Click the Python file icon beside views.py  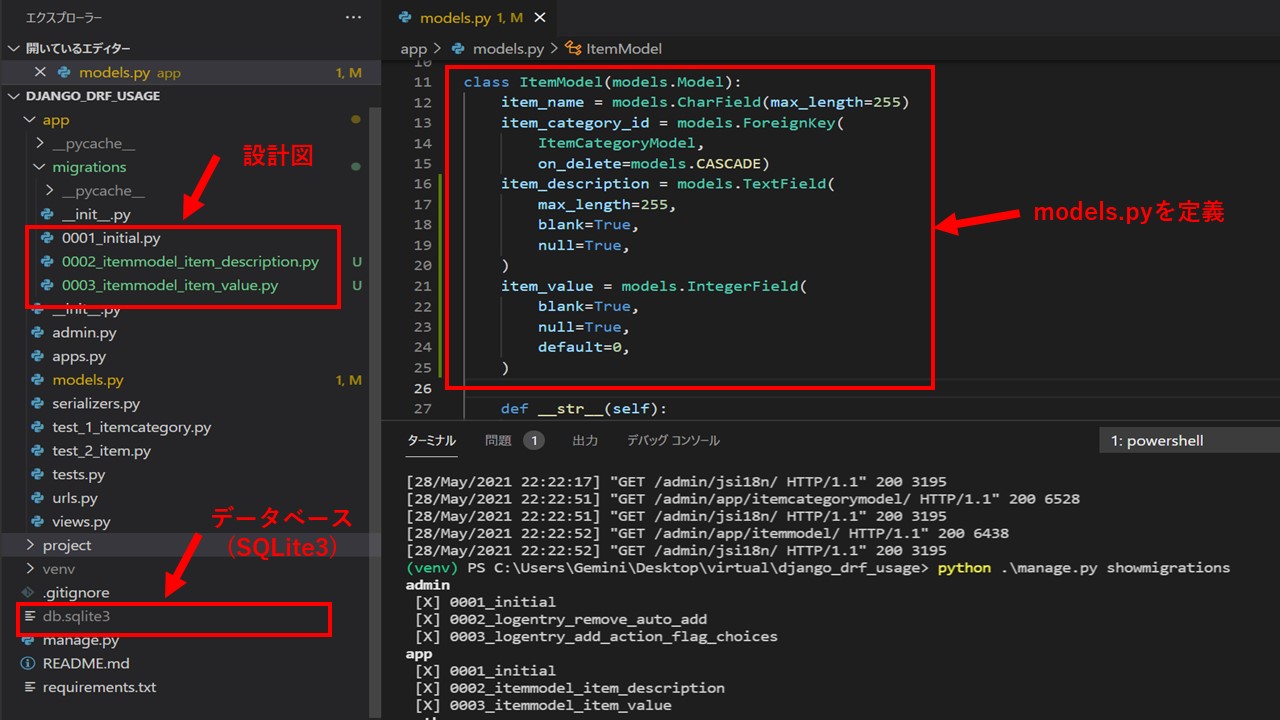click(x=38, y=522)
